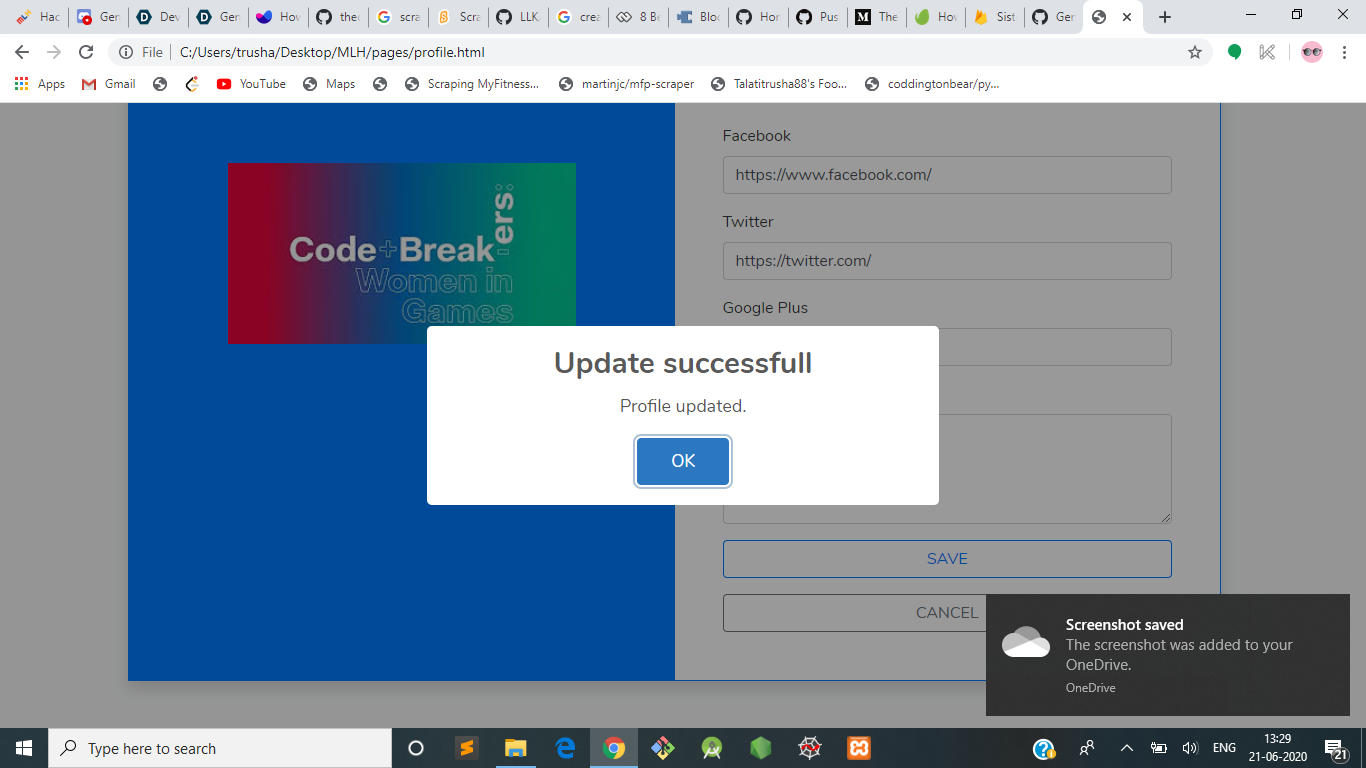Viewport: 1366px width, 768px height.
Task: Open XAMPP from the taskbar
Action: click(859, 748)
